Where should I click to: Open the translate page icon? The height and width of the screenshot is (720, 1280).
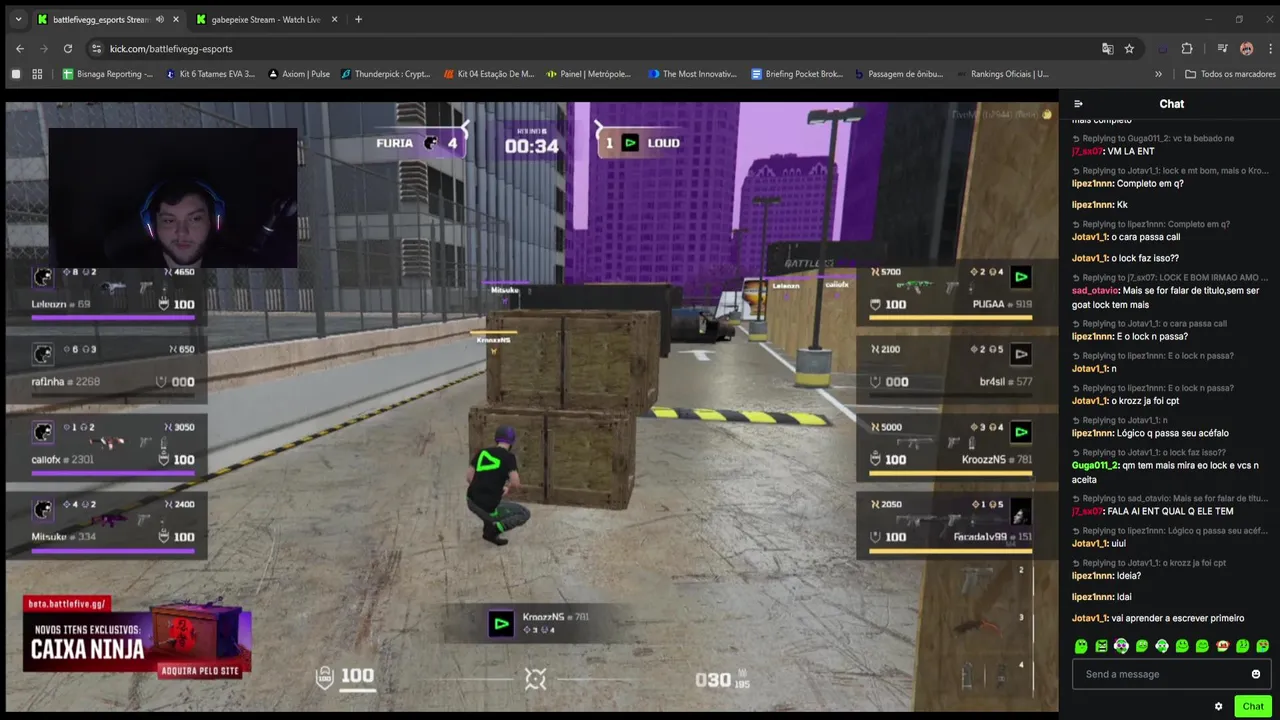click(1107, 48)
